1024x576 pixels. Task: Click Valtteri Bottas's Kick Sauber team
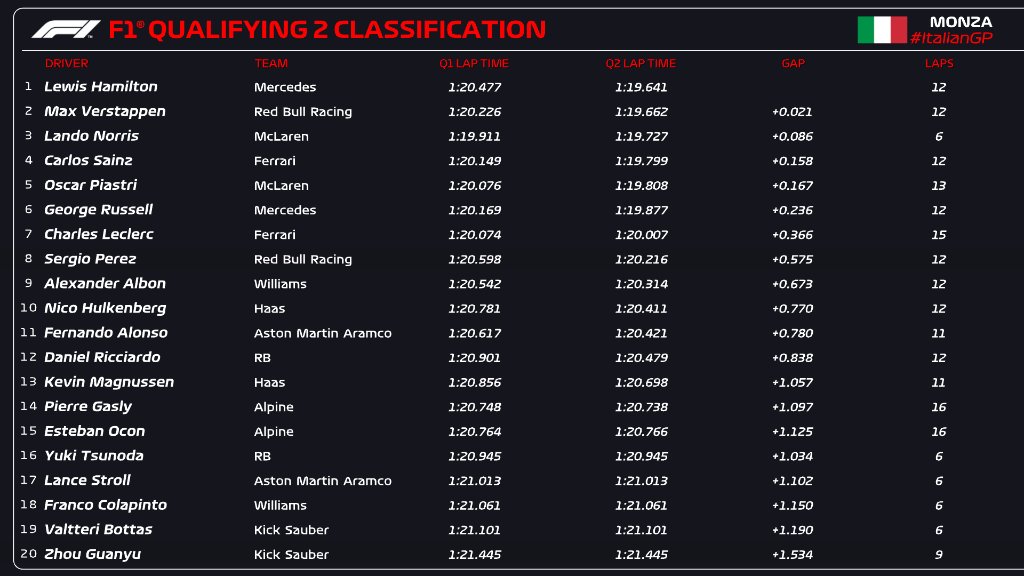(291, 530)
